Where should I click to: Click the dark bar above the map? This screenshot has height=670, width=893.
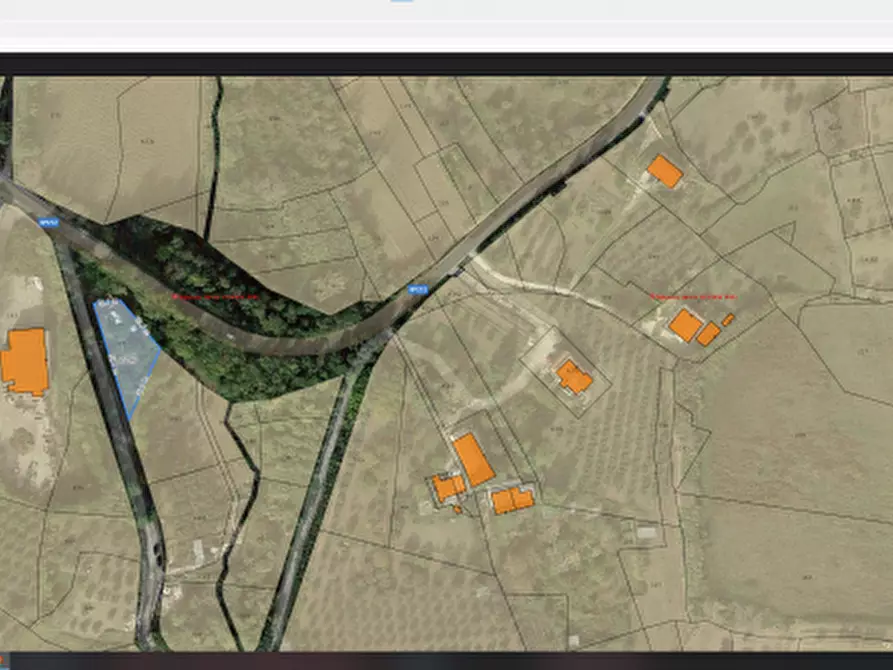pos(446,65)
